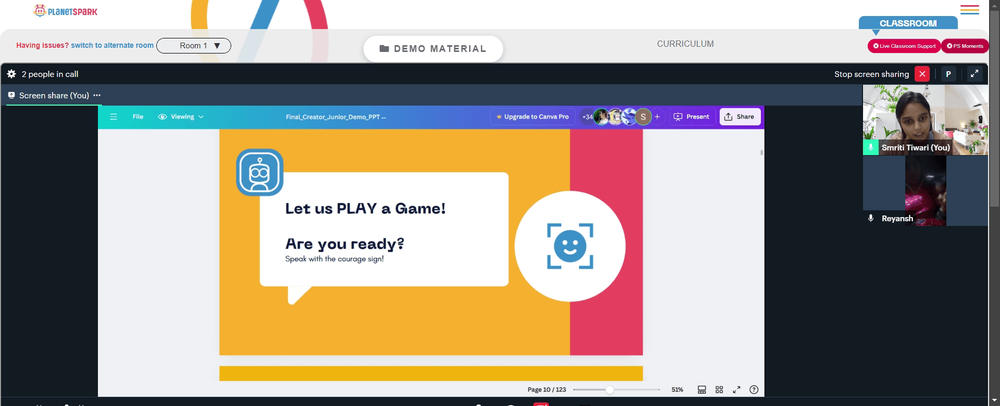Click the smiley face scan icon
This screenshot has width=1000, height=406.
[570, 246]
